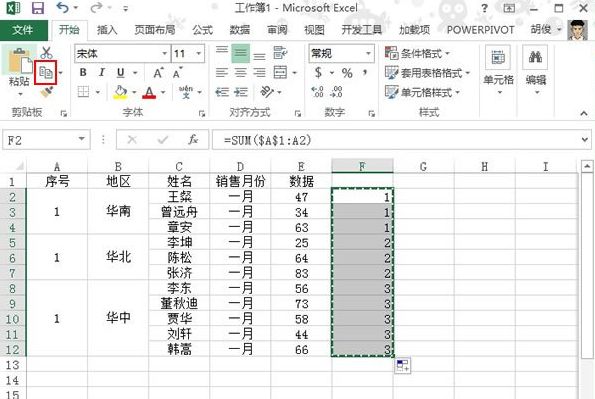Apply the yellow fill color bucket

[121, 92]
